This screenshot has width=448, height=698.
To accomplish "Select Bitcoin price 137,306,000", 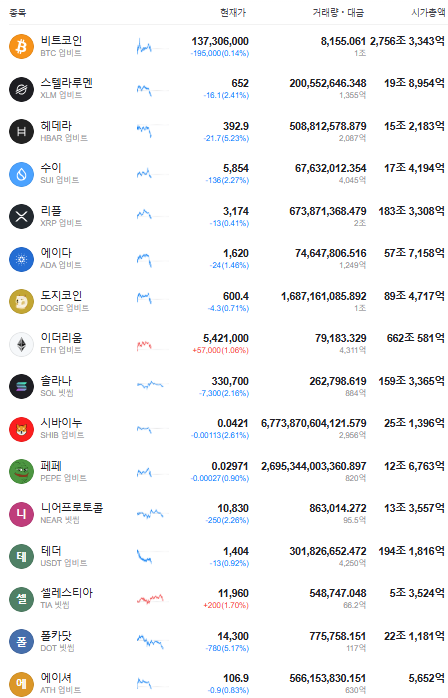I will point(220,41).
